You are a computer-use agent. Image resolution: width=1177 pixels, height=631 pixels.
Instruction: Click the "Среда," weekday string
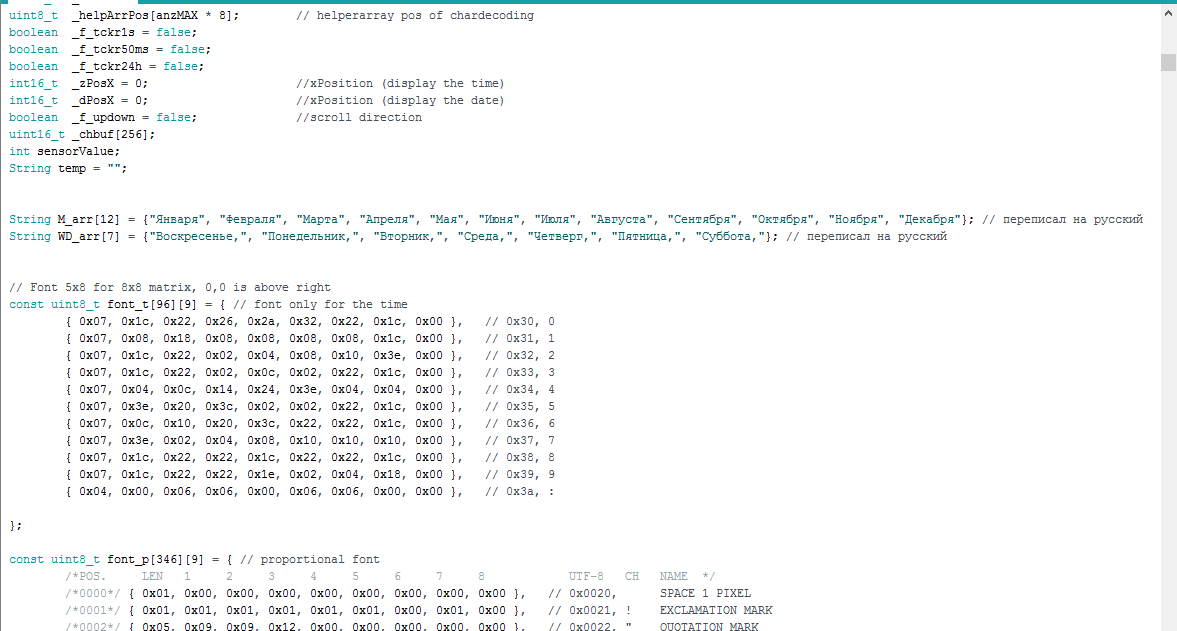(485, 237)
